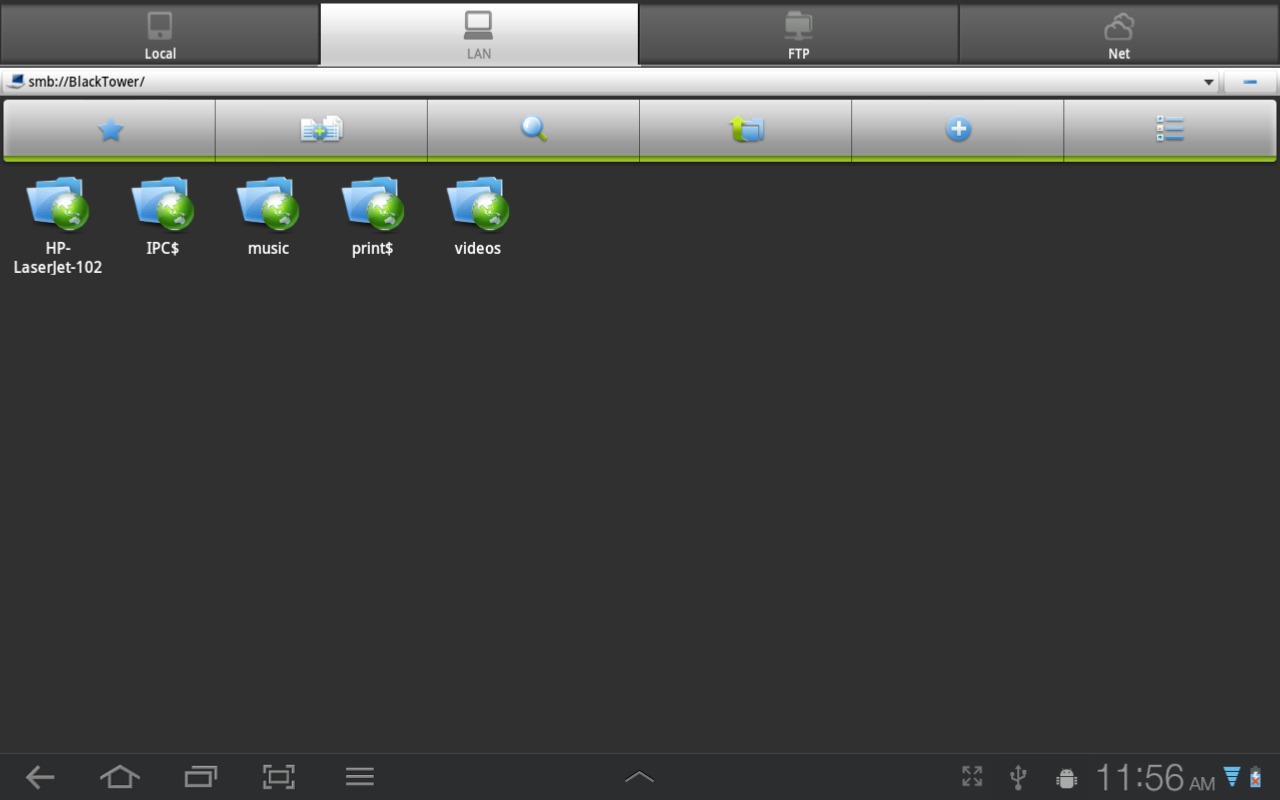The height and width of the screenshot is (800, 1280).
Task: Tap the Wi-Fi signal status icon
Action: 1232,776
